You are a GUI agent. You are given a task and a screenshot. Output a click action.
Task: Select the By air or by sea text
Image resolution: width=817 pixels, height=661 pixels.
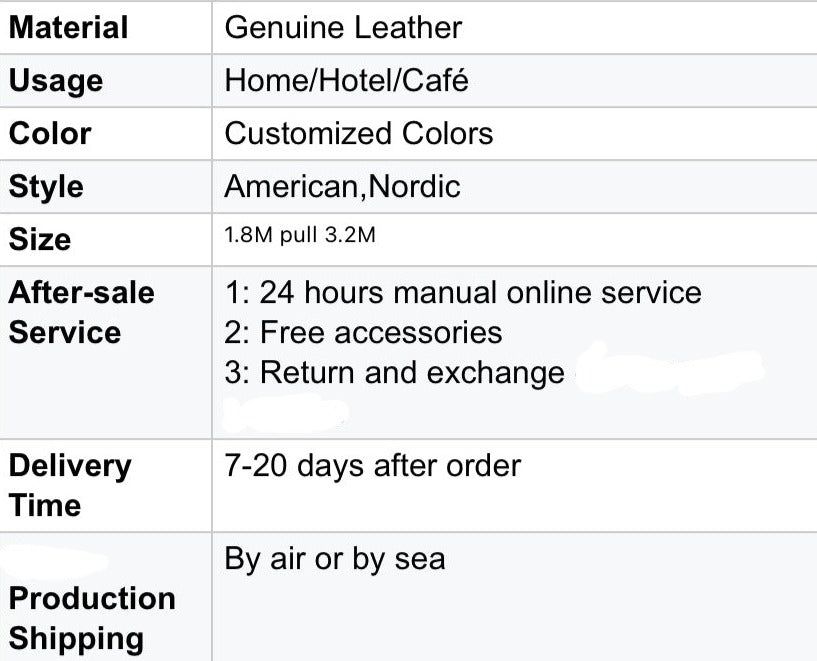335,559
